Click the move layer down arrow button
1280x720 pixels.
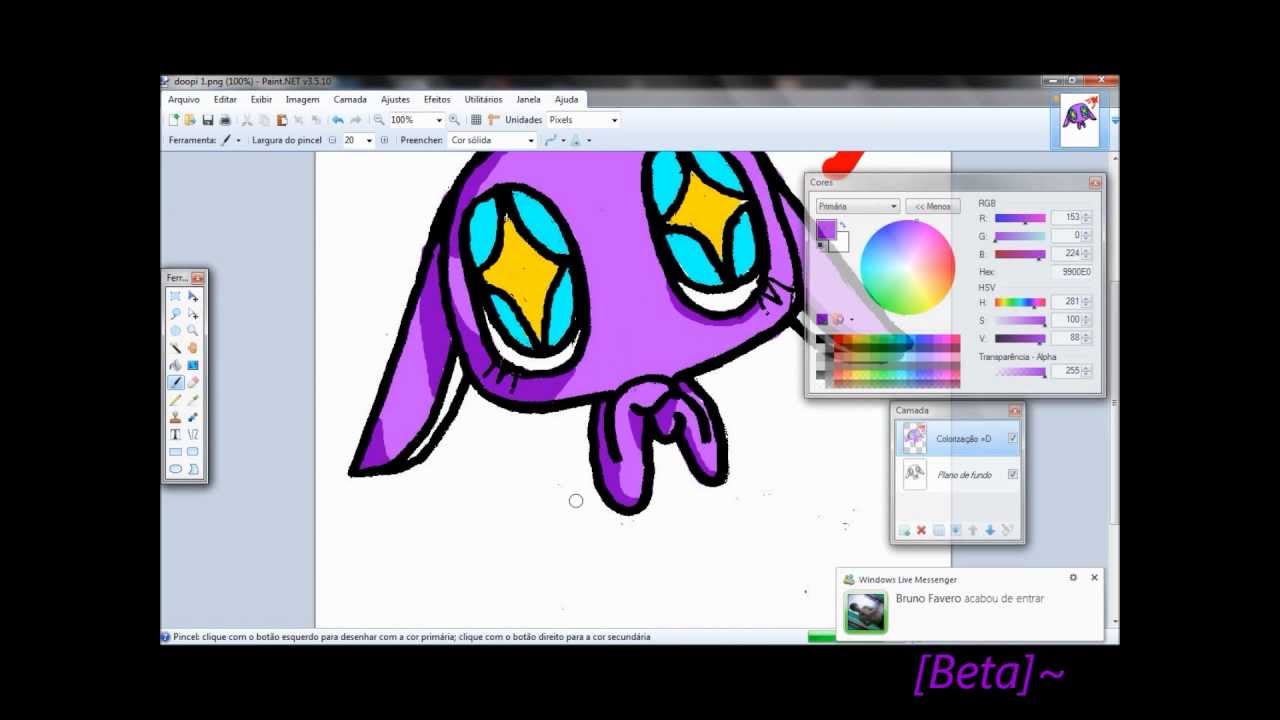(990, 530)
